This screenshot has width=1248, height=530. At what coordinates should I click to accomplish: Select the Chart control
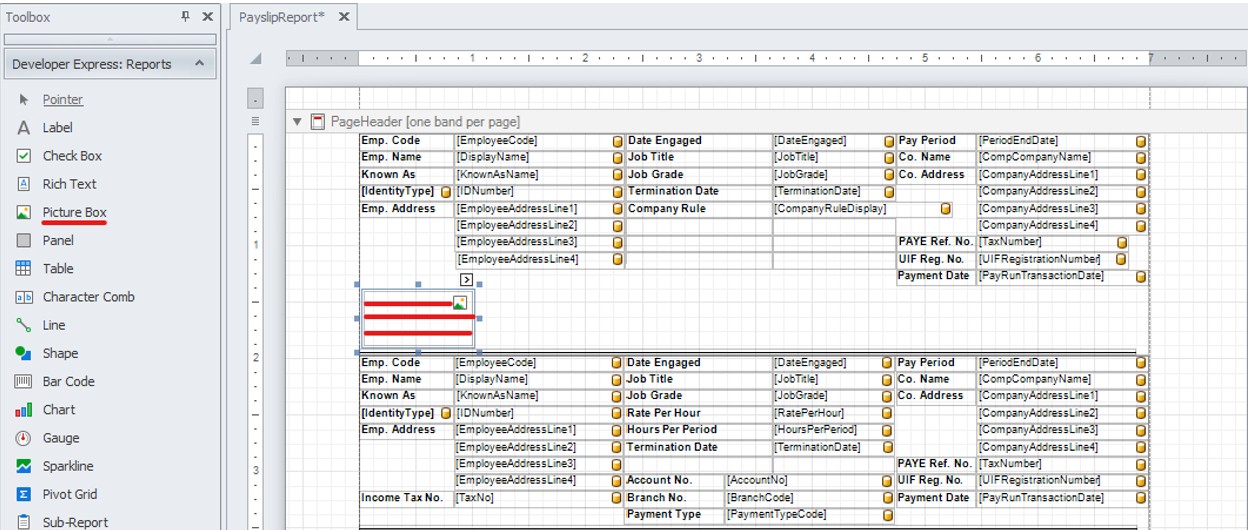click(58, 410)
